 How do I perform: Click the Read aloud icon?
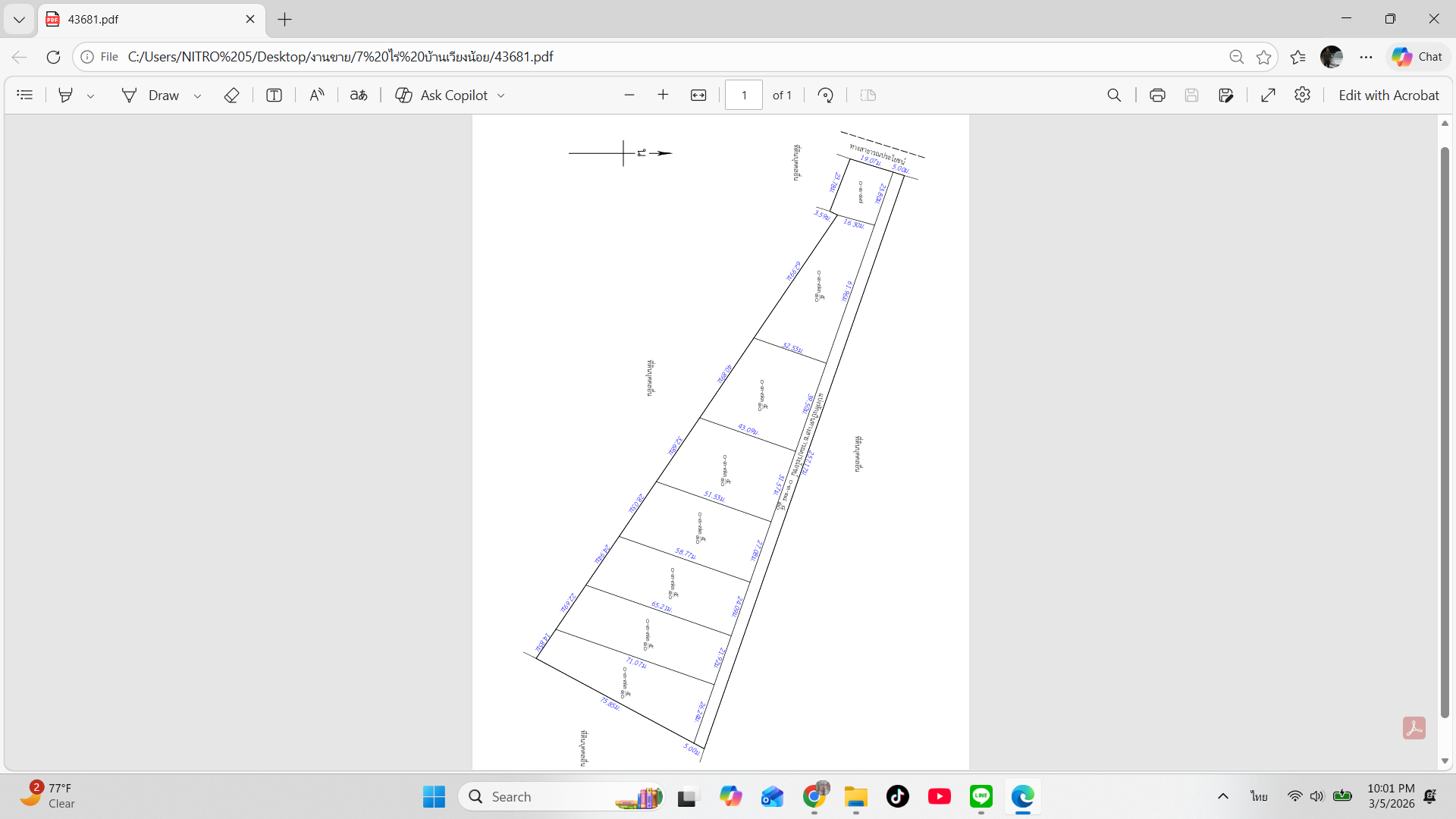point(316,95)
